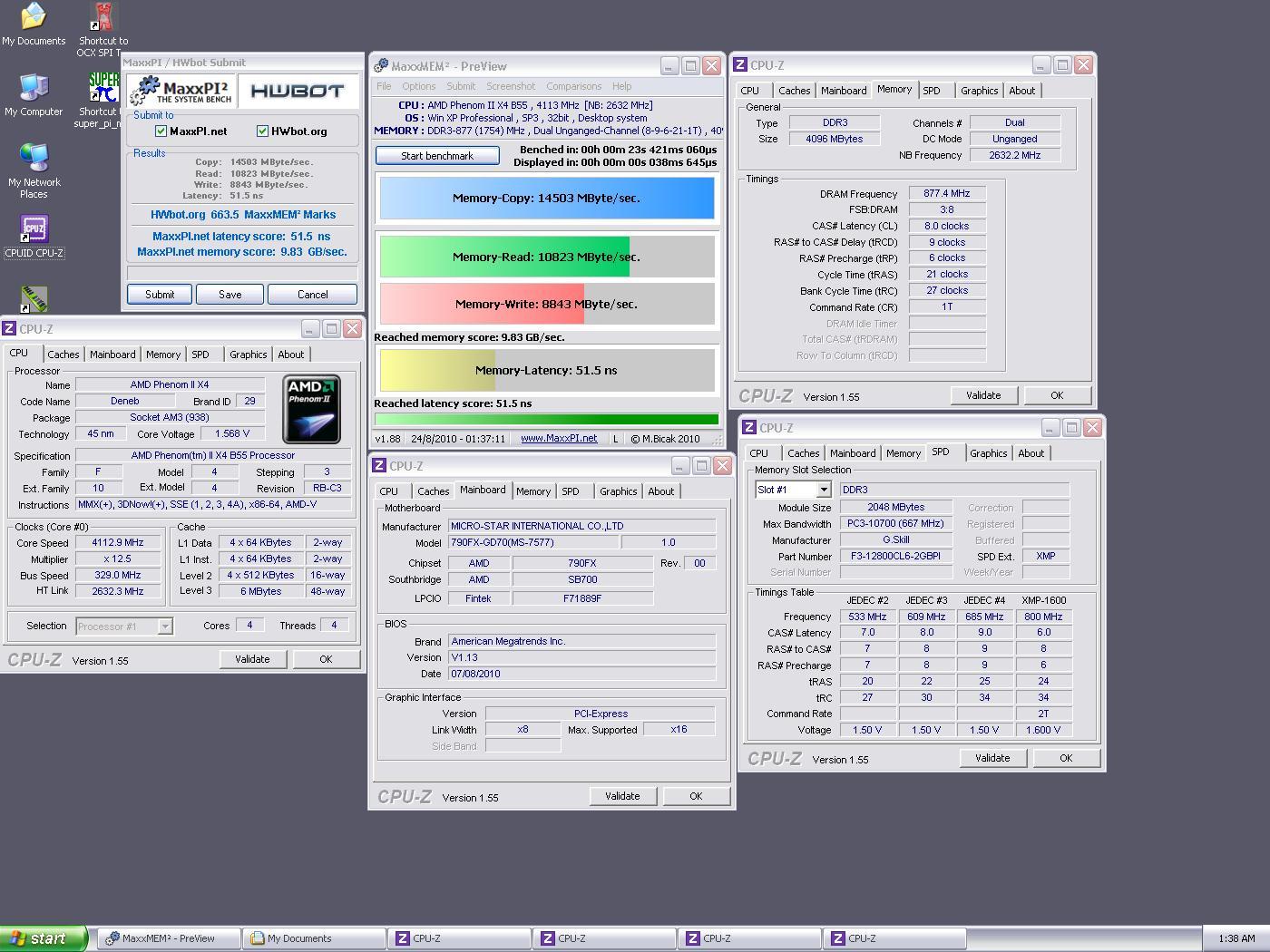Click OK in CPU-Z Mainboard window
The height and width of the screenshot is (952, 1270).
coord(696,796)
